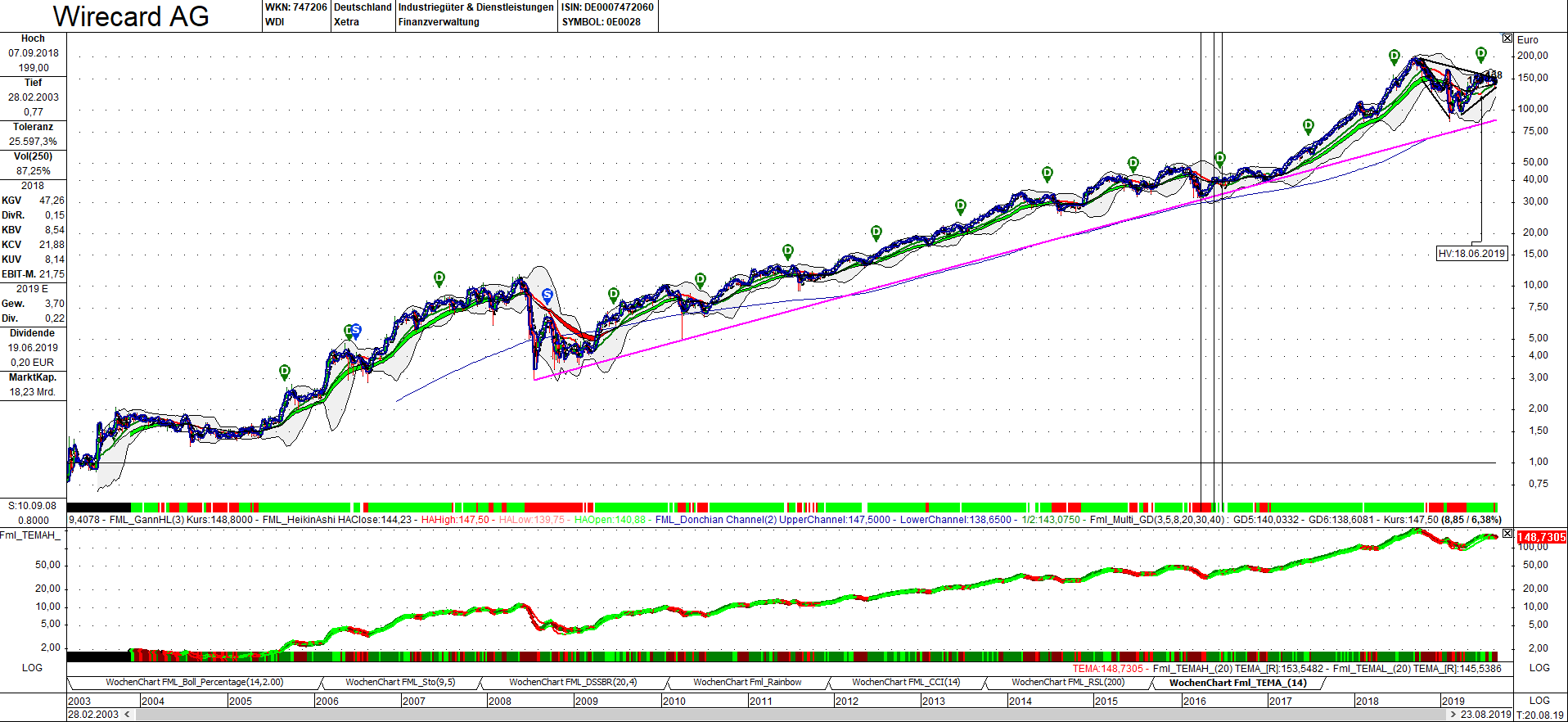
Task: Click year 2016 on the time axis
Action: pyautogui.click(x=1194, y=701)
